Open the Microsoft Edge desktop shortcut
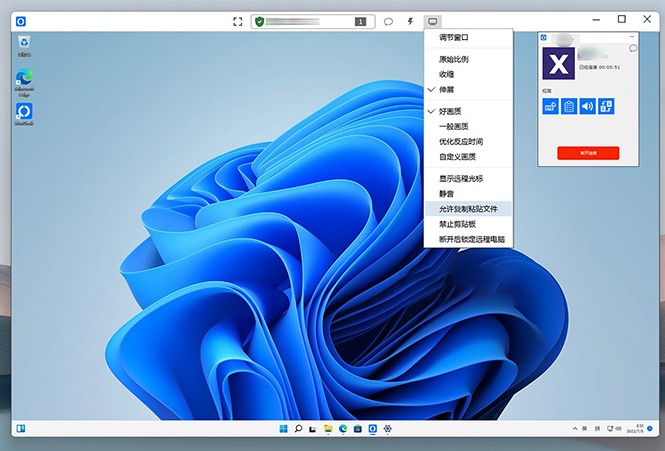This screenshot has width=665, height=451. (x=24, y=82)
